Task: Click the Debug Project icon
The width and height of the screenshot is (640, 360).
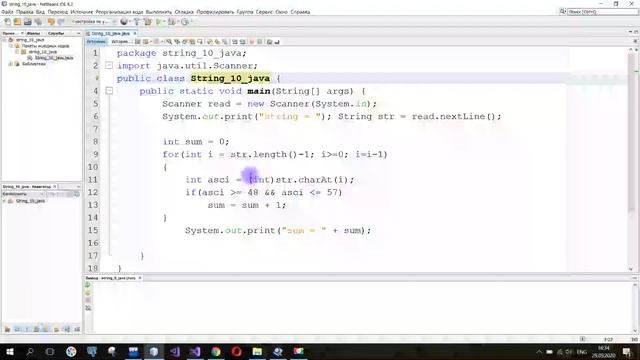Action: pyautogui.click(x=172, y=22)
